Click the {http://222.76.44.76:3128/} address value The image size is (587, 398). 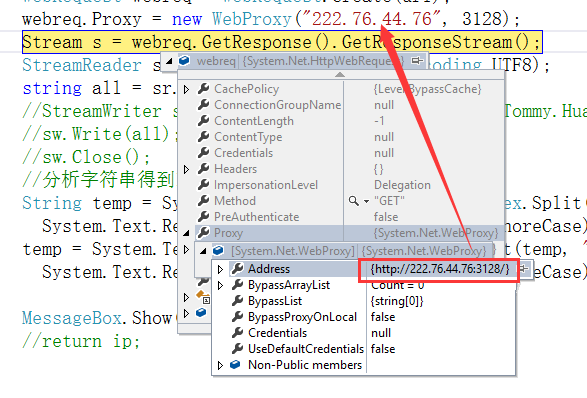pos(440,269)
